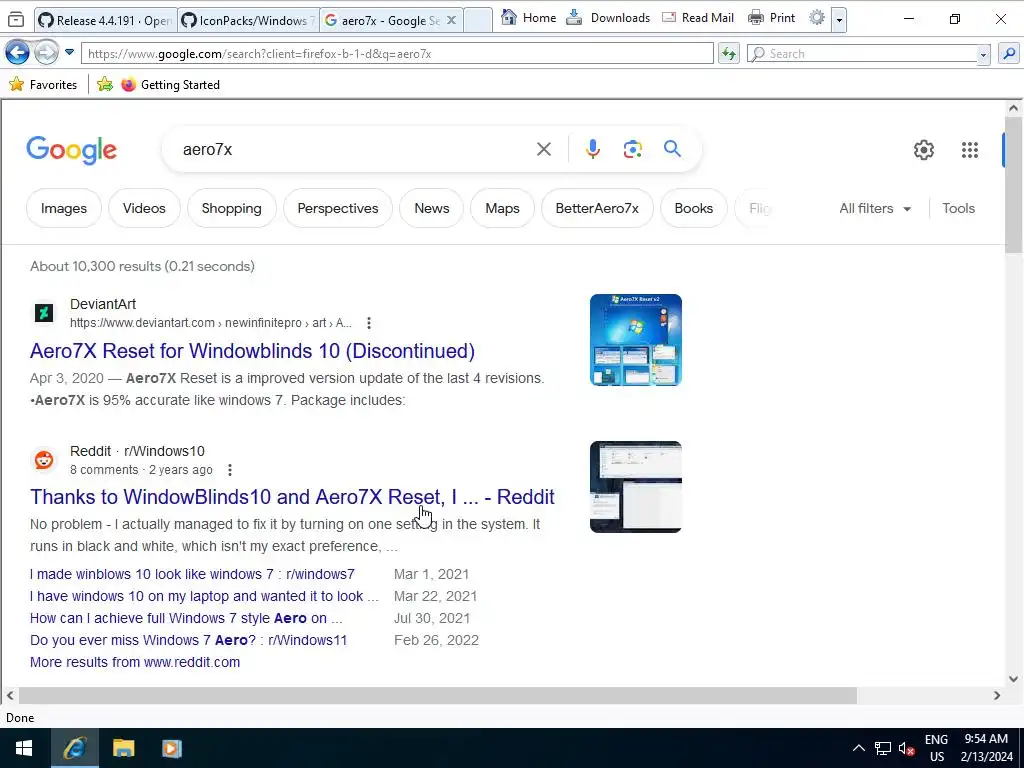Filter results by News
This screenshot has height=768, width=1024.
432,208
